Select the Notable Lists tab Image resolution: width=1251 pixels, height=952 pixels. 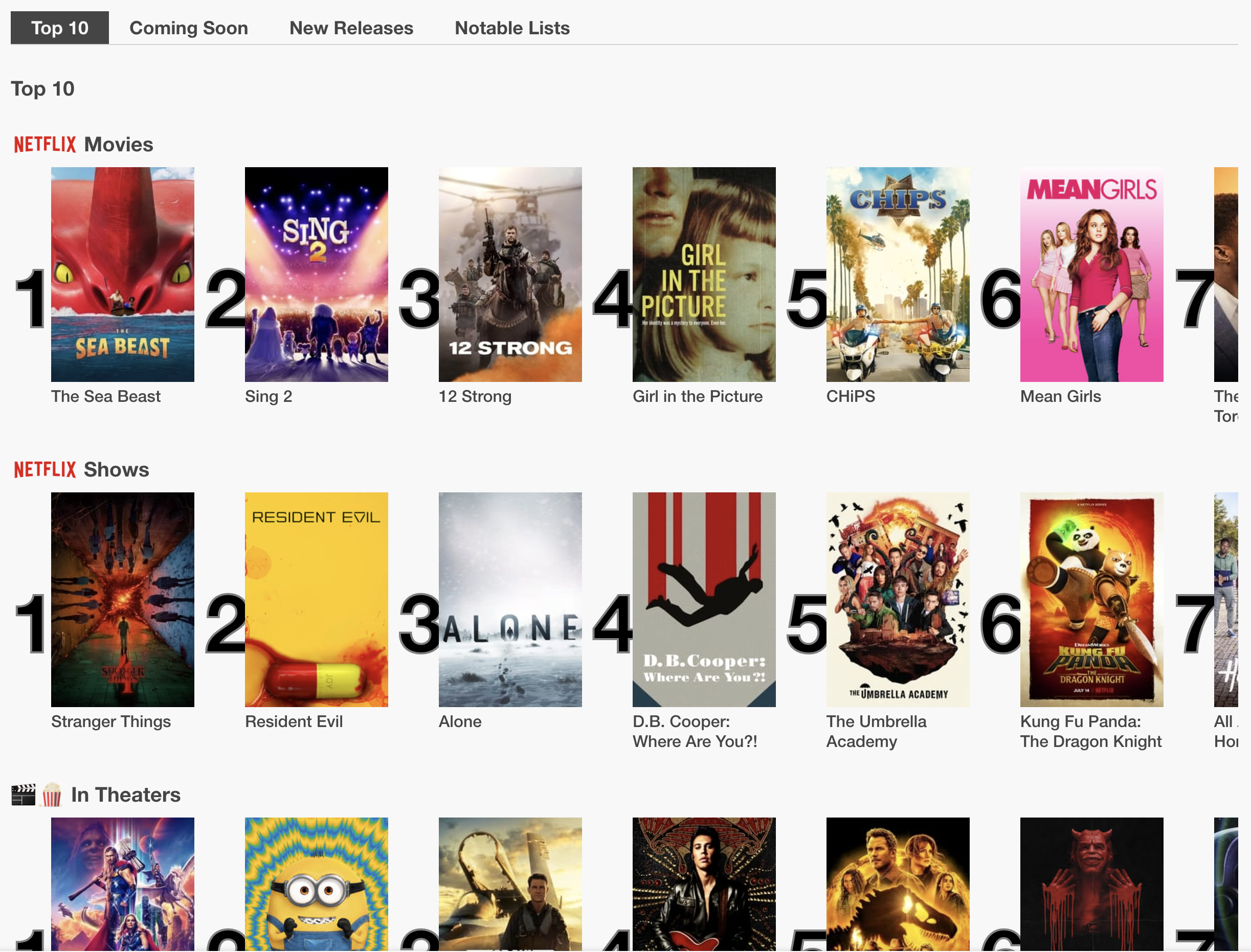click(x=511, y=28)
